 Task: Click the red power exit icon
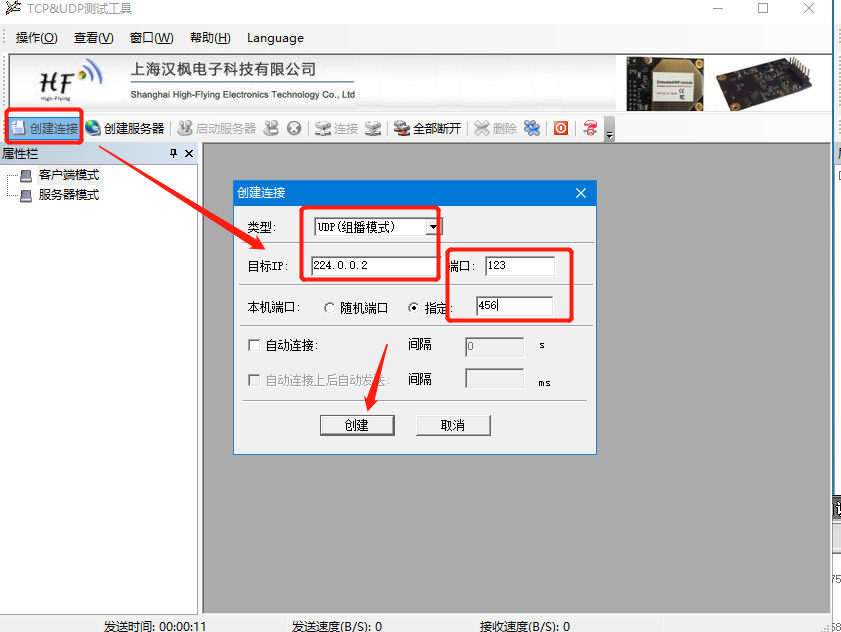tap(561, 128)
